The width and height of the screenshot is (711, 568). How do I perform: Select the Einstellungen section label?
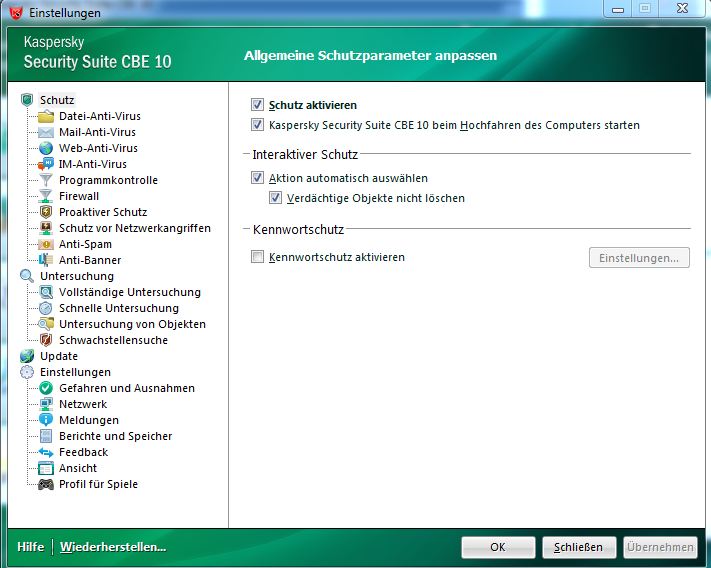(x=75, y=372)
